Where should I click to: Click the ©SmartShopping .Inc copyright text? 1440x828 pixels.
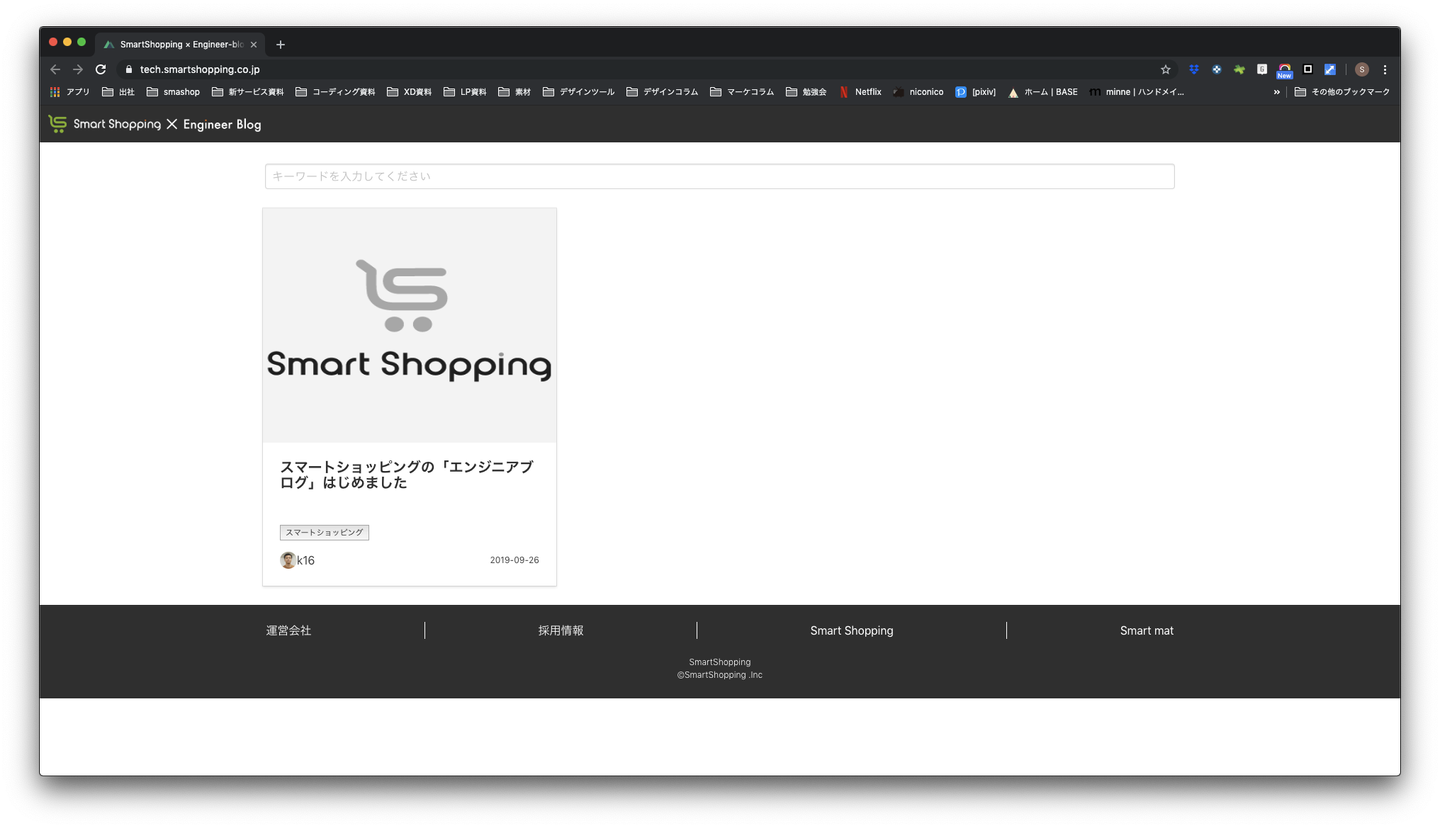[720, 675]
